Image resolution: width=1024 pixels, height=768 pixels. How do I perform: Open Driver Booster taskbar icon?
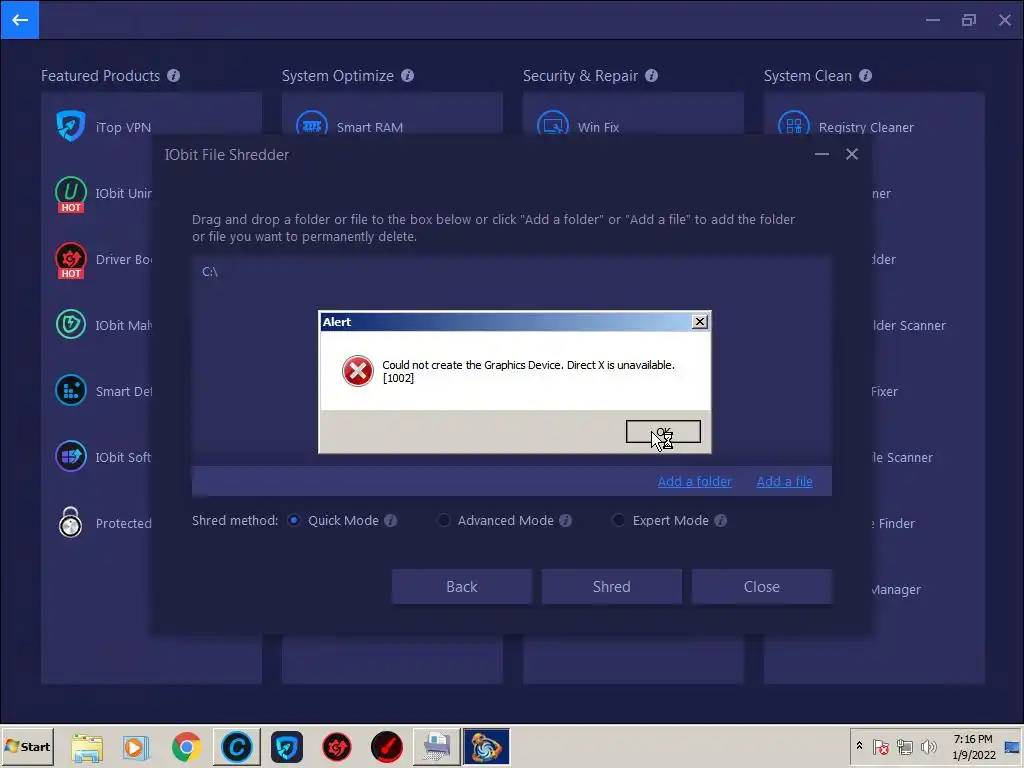337,747
